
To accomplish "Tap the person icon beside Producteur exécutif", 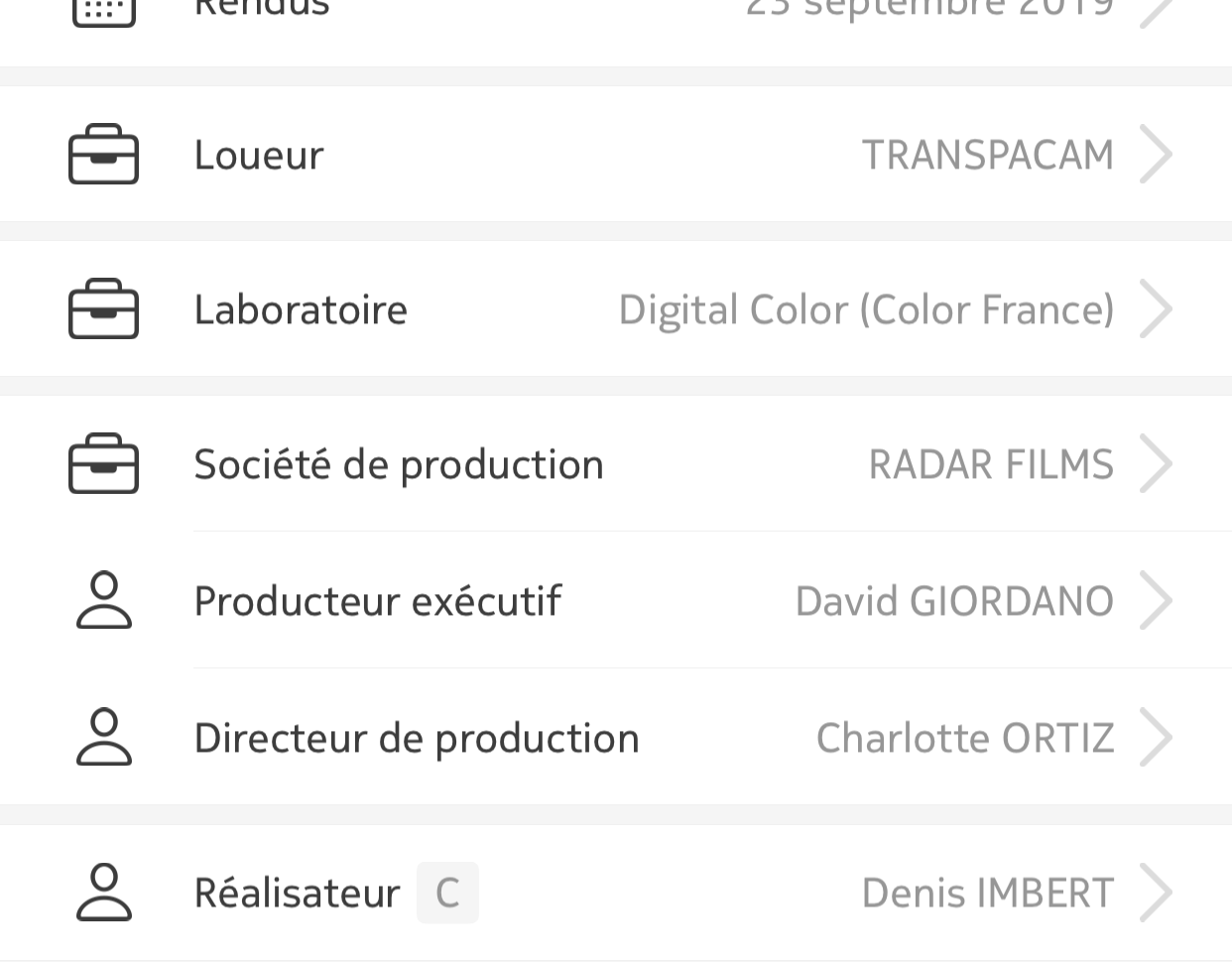I will tap(104, 601).
